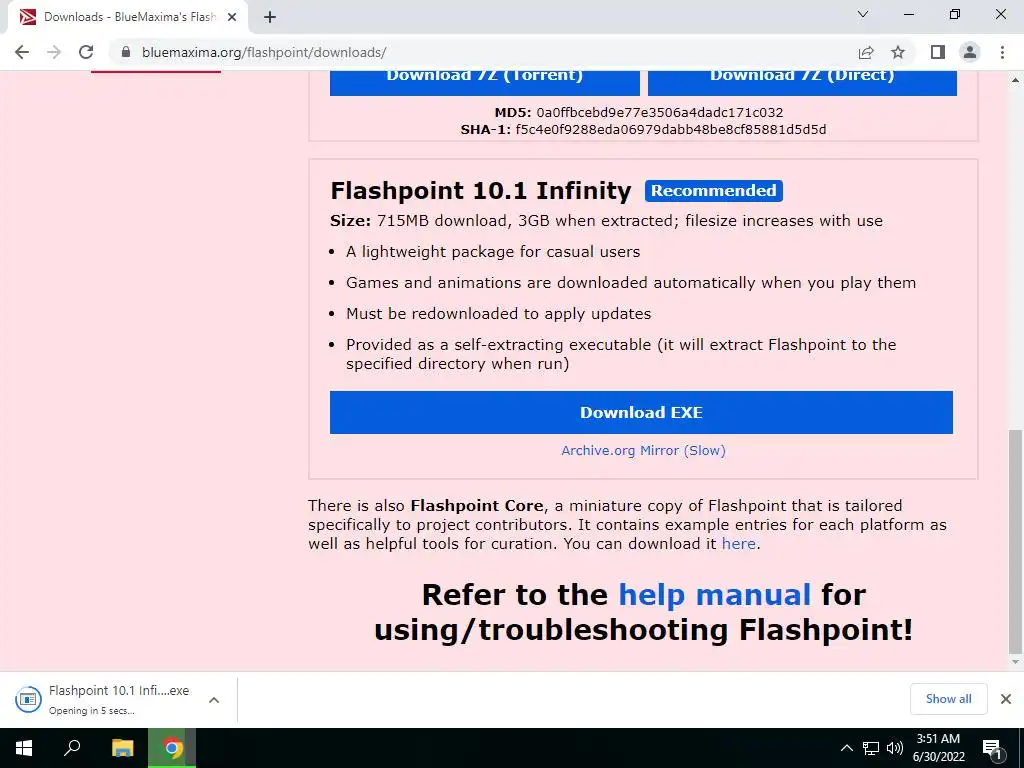Click 'A lightweight package for casual users'
The height and width of the screenshot is (768, 1024).
point(493,252)
